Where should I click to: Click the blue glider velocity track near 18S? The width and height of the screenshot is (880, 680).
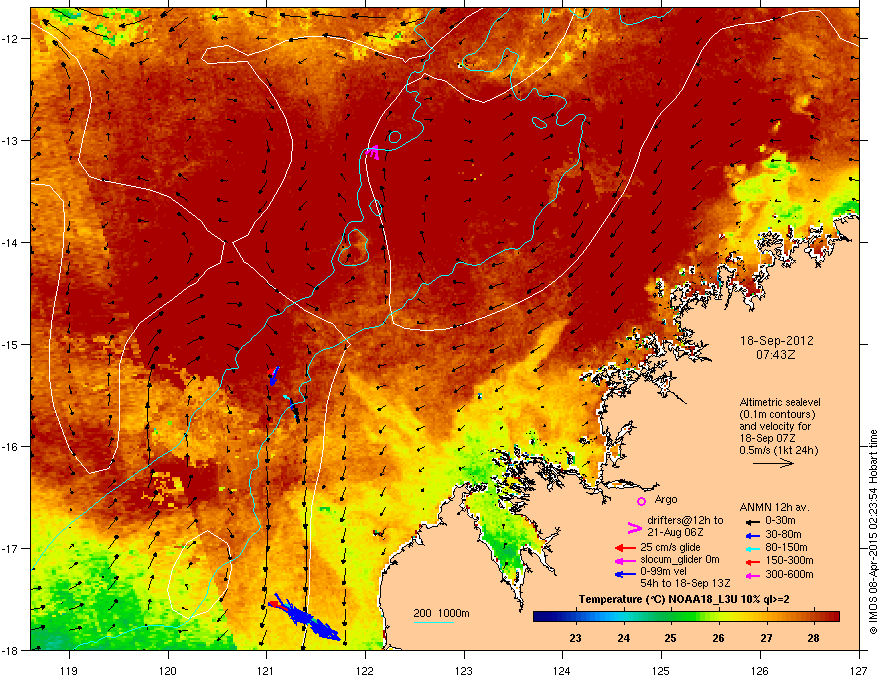coord(305,617)
